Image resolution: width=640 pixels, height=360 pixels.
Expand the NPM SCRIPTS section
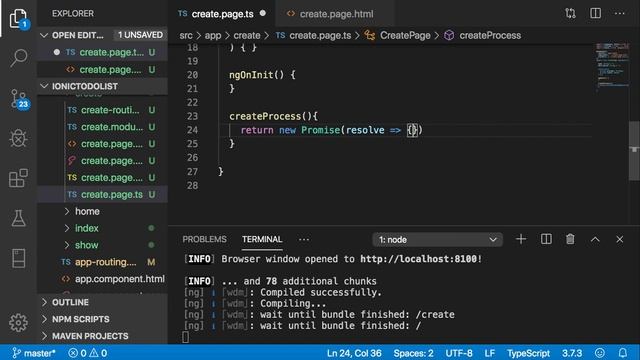tap(80, 319)
